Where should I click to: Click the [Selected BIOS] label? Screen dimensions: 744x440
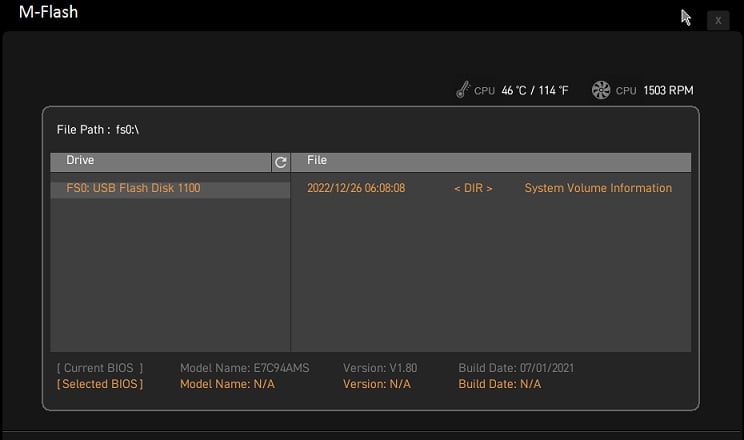click(100, 384)
